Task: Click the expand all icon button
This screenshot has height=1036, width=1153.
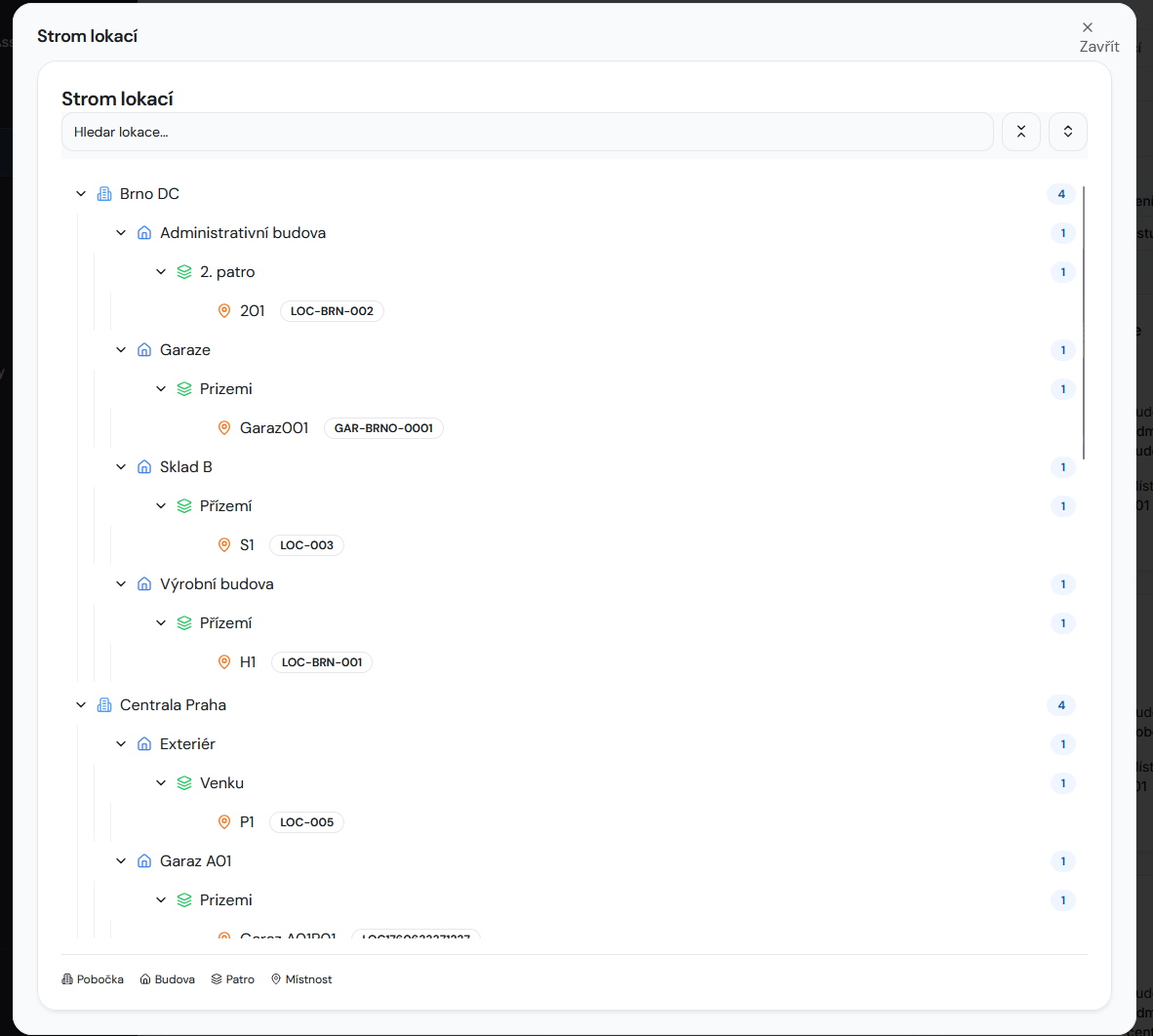Action: pyautogui.click(x=1067, y=132)
